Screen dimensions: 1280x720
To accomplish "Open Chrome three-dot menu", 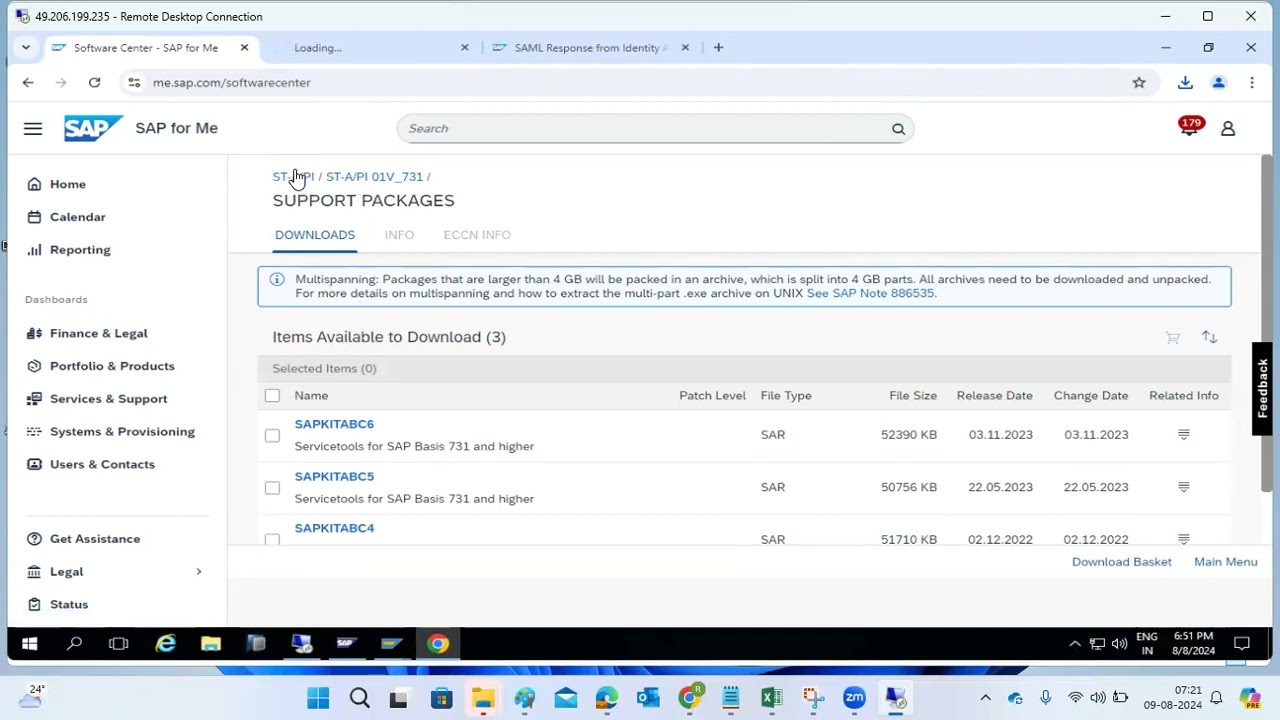I will pyautogui.click(x=1252, y=83).
